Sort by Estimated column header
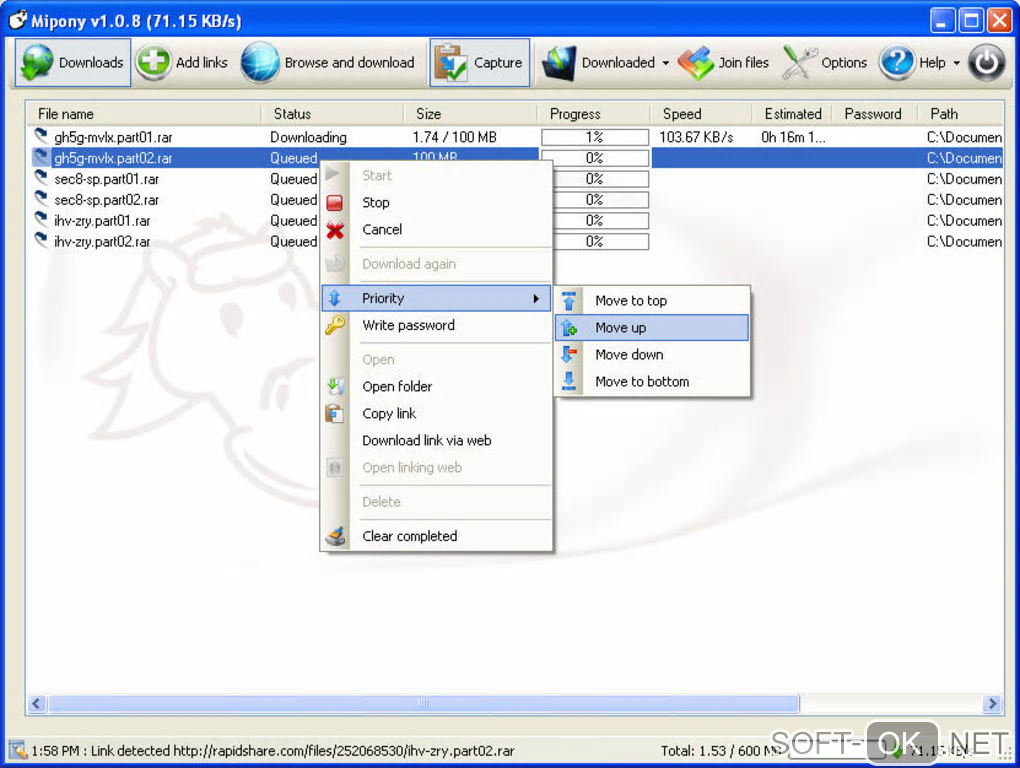 pyautogui.click(x=793, y=114)
